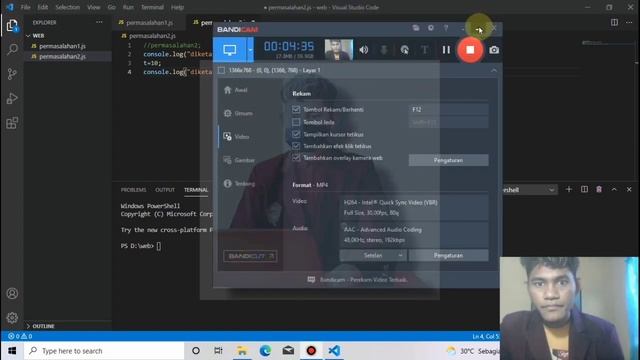Take a screenshot with Bandicam camera icon

494,50
